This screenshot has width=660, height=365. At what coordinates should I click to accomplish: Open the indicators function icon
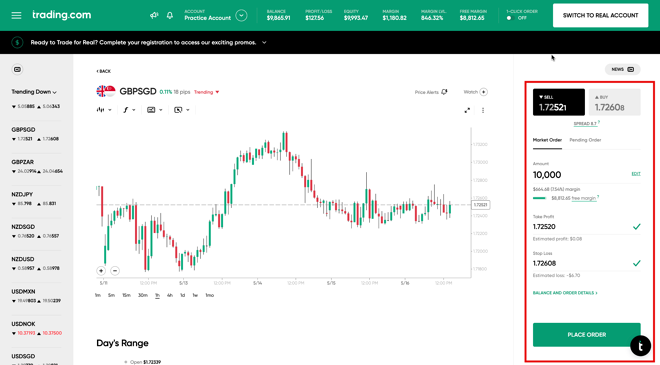click(x=125, y=110)
